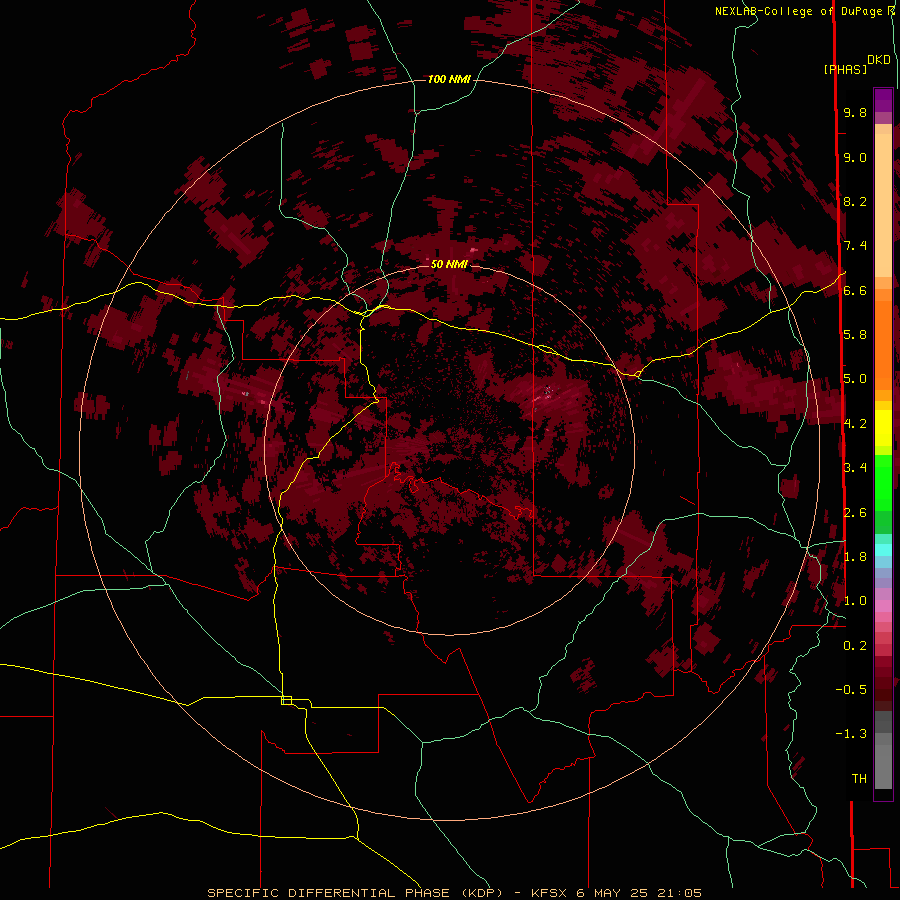
Task: Click the 50 NMI range ring label
Action: point(449,264)
